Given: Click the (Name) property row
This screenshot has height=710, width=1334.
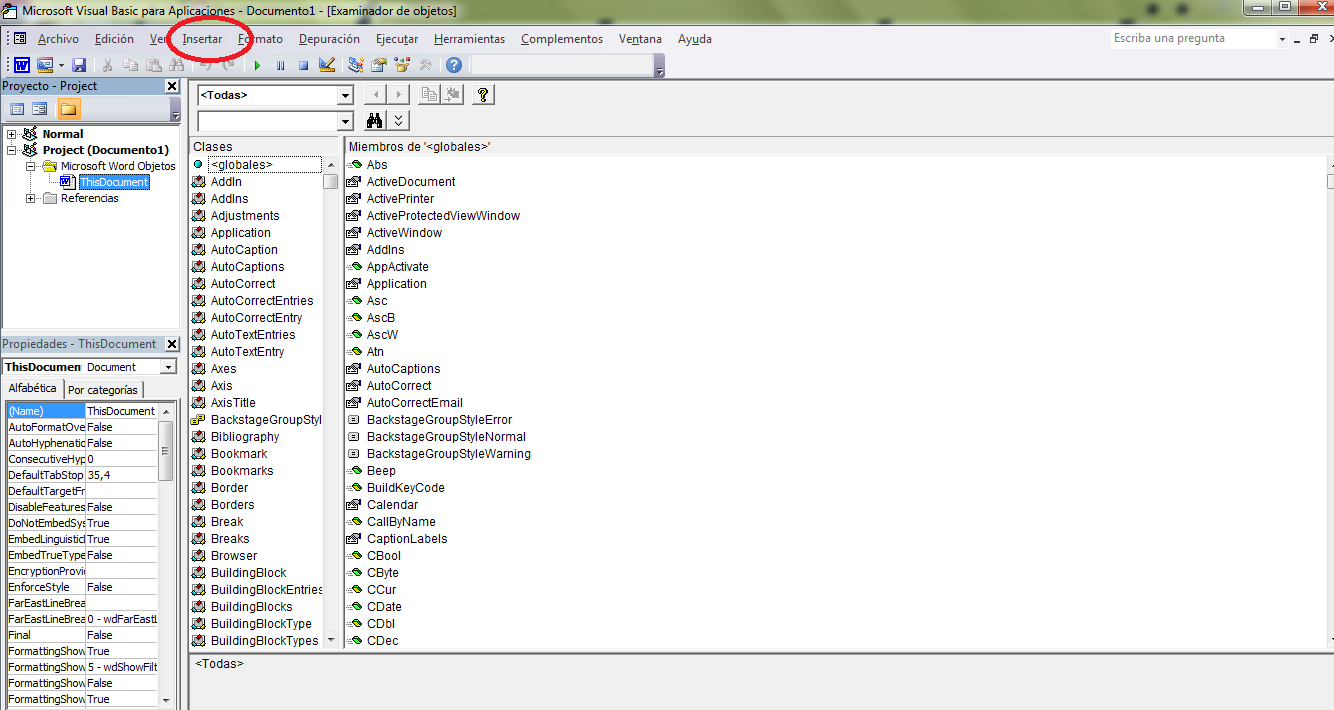Looking at the screenshot, I should (81, 411).
